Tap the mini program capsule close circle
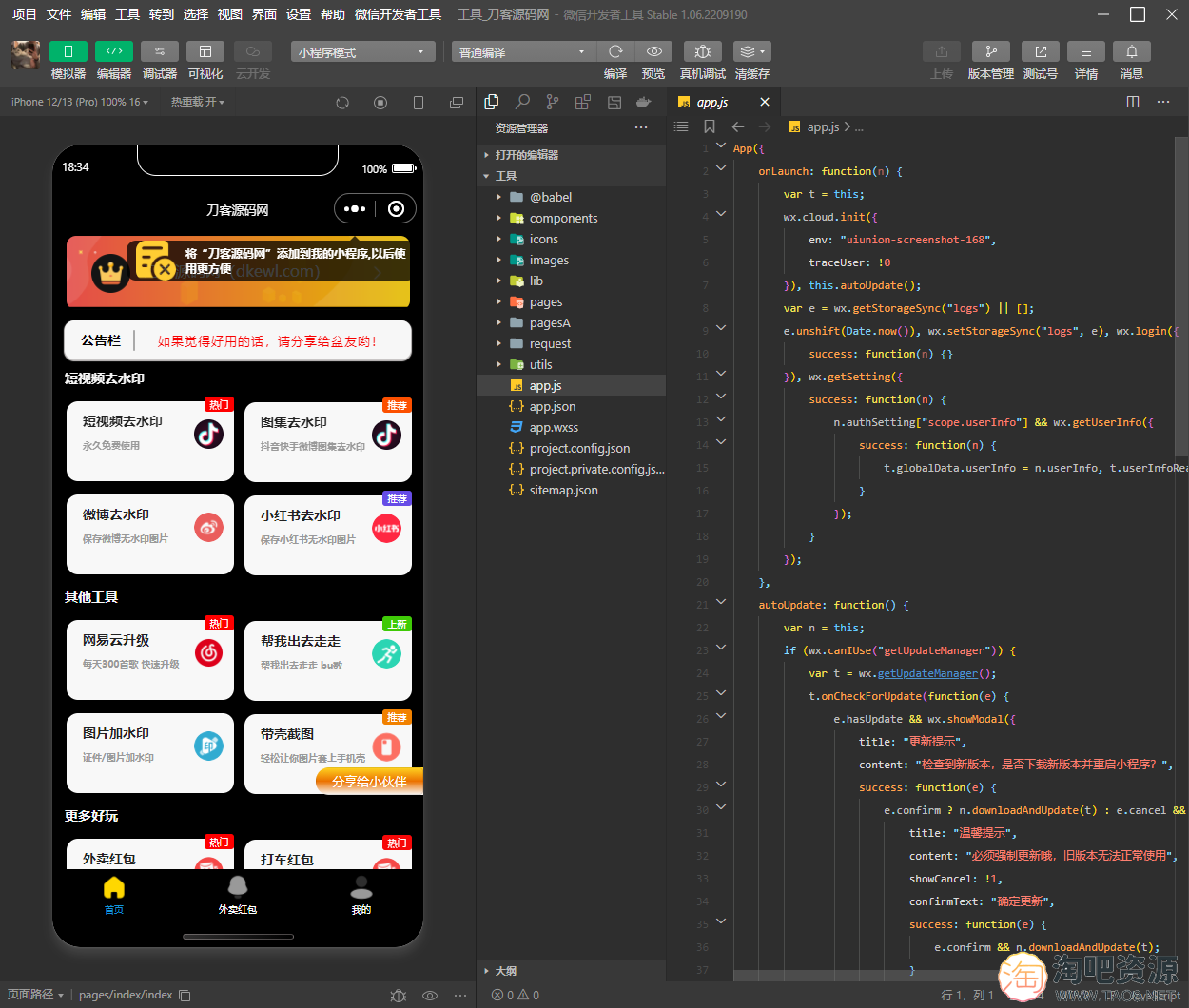Screen dimensions: 1189x1008 click(397, 209)
